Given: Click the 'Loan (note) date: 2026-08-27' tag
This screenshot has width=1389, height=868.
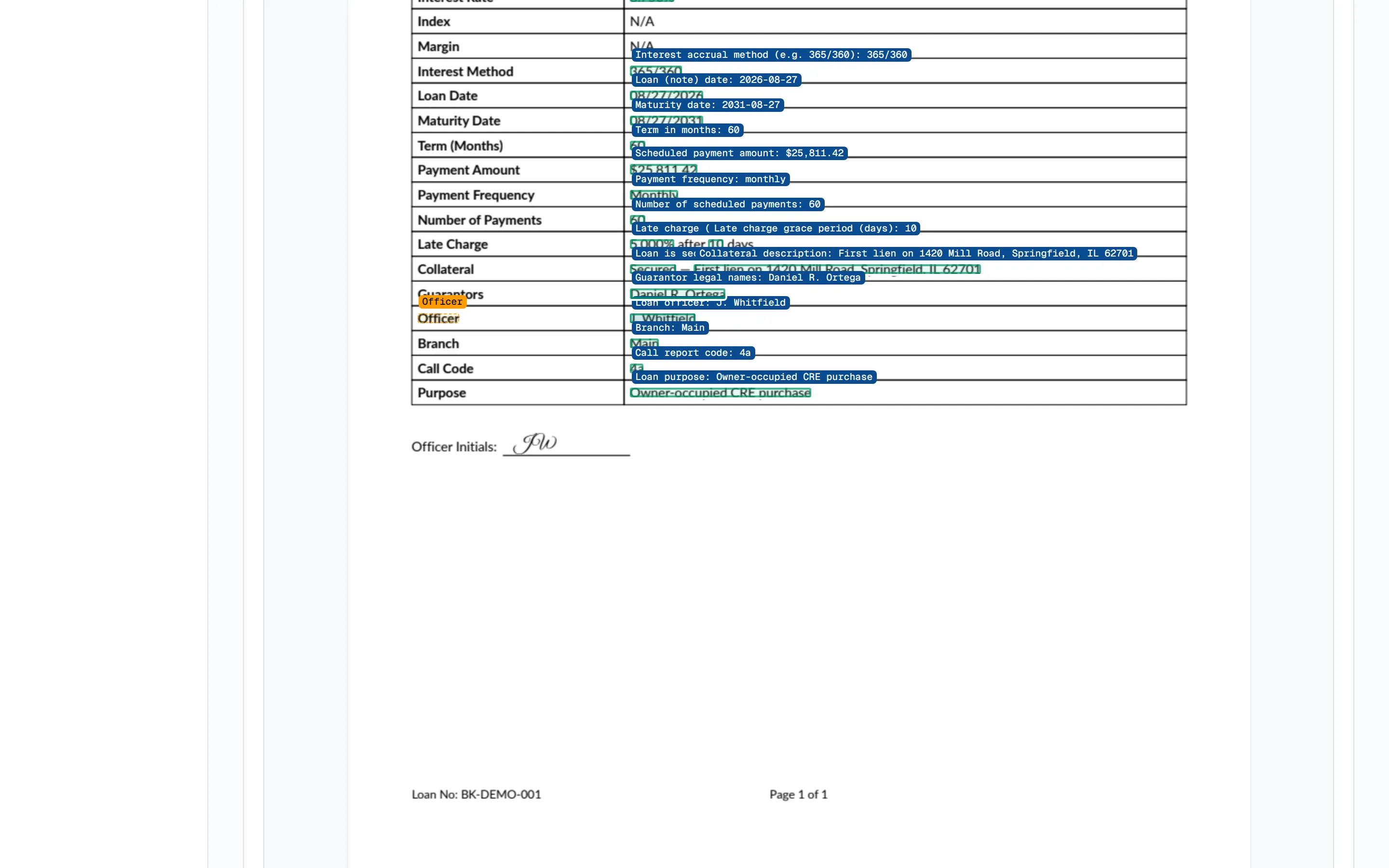Looking at the screenshot, I should point(716,80).
